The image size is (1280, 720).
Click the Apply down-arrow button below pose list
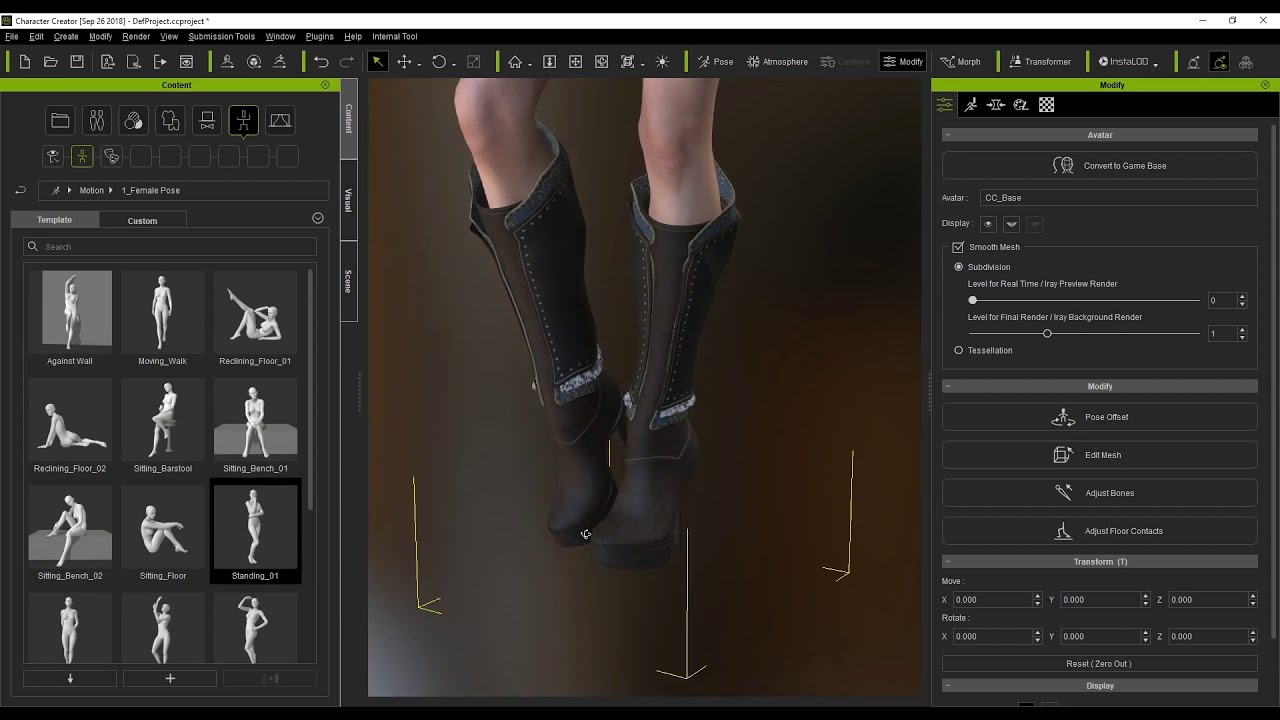click(70, 678)
